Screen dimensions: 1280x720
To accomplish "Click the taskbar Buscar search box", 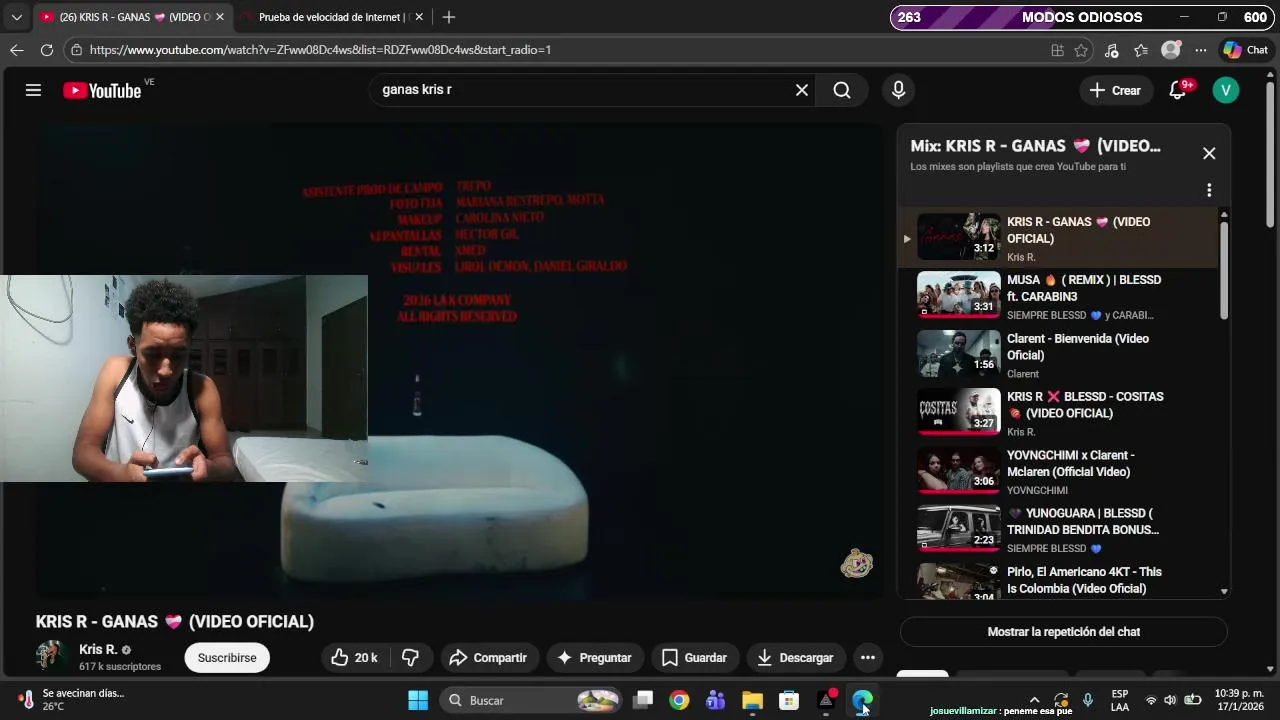I will [532, 700].
